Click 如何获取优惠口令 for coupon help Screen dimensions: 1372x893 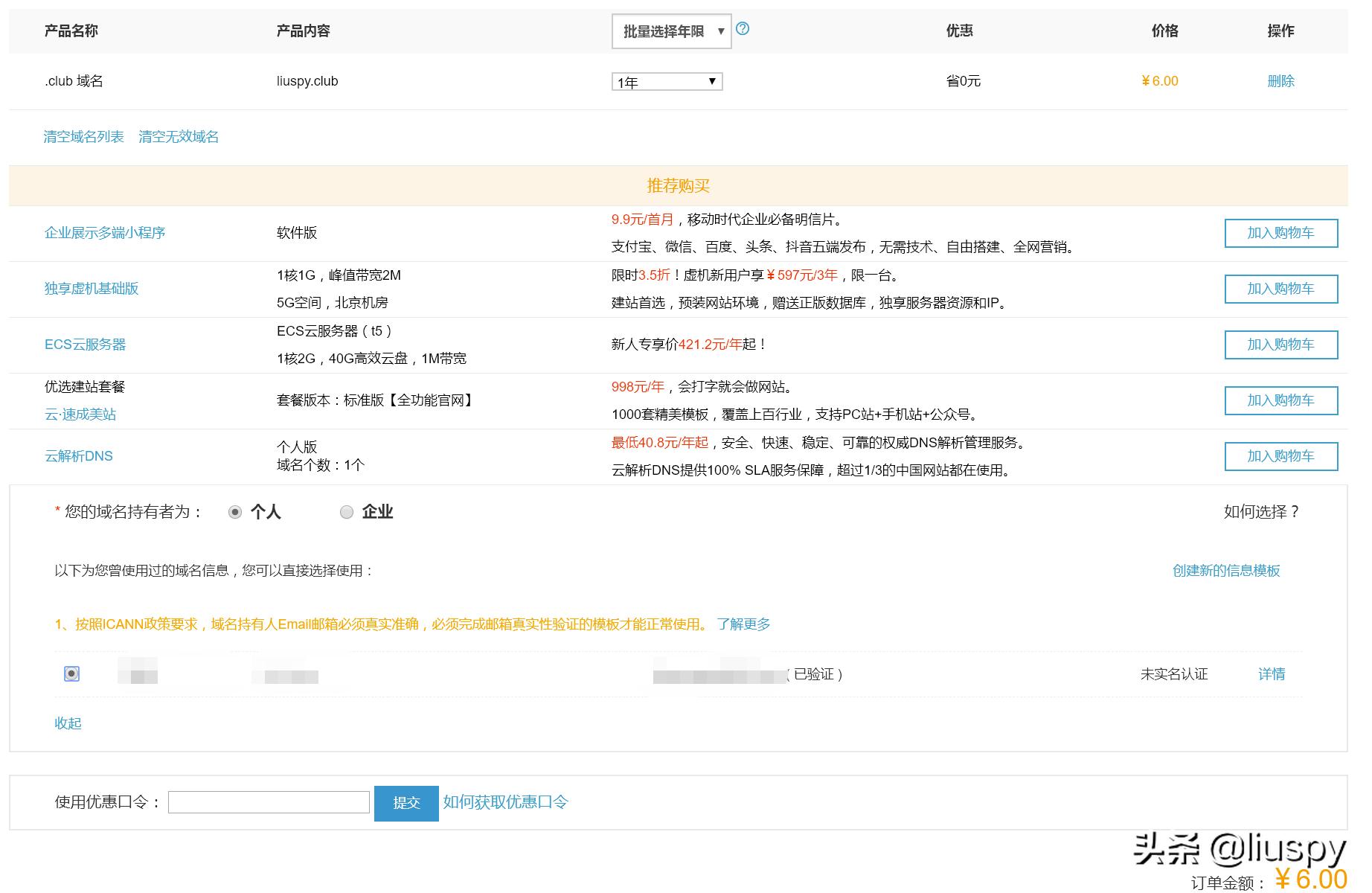505,802
